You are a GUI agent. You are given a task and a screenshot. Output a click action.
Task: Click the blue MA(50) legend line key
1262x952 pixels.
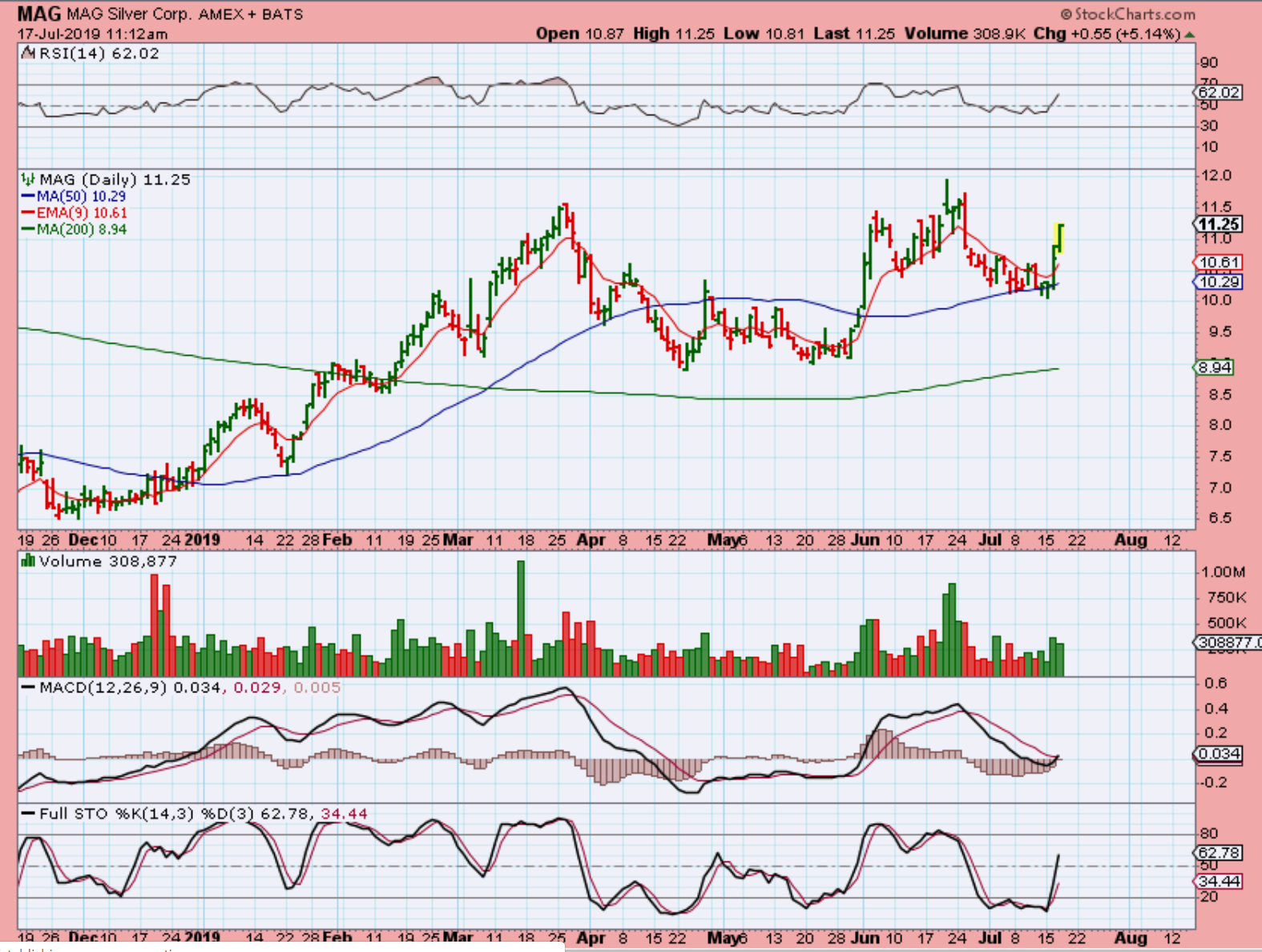coord(28,196)
